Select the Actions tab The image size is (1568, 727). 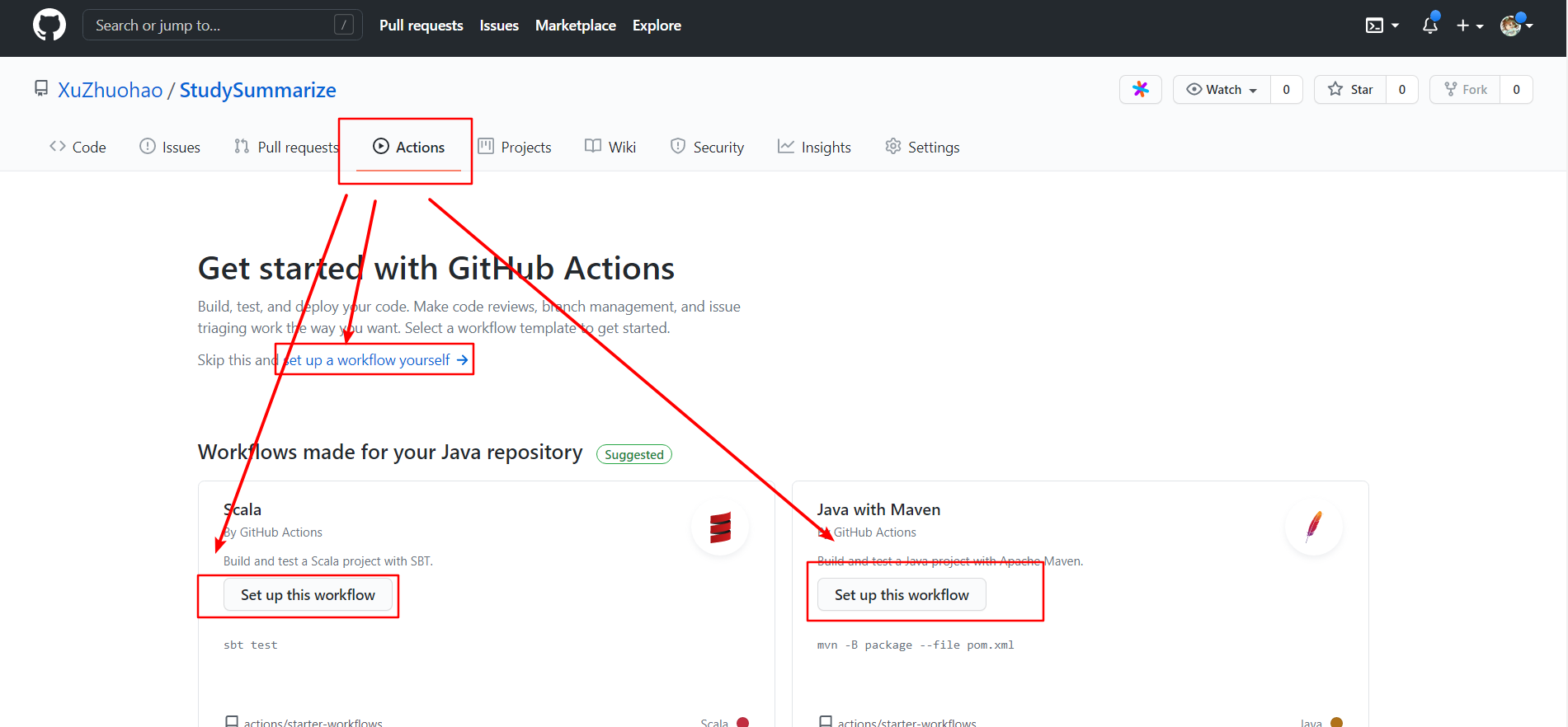408,147
